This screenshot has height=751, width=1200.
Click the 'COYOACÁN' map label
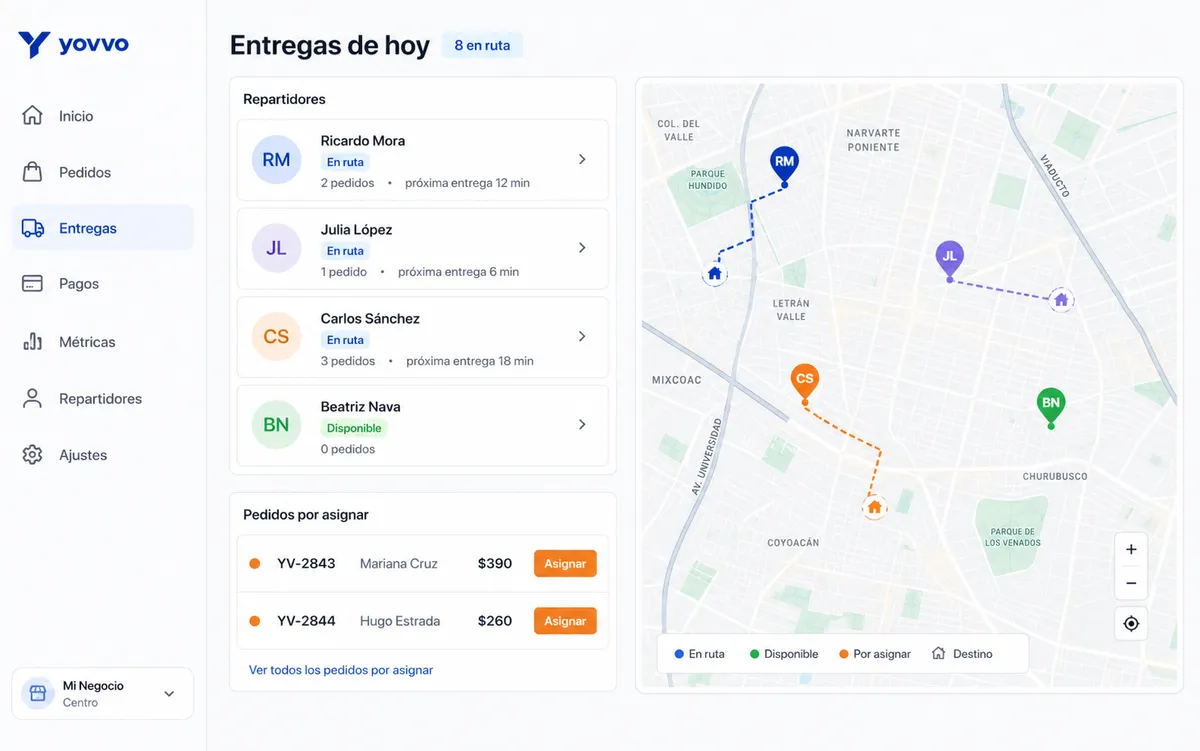coord(793,543)
